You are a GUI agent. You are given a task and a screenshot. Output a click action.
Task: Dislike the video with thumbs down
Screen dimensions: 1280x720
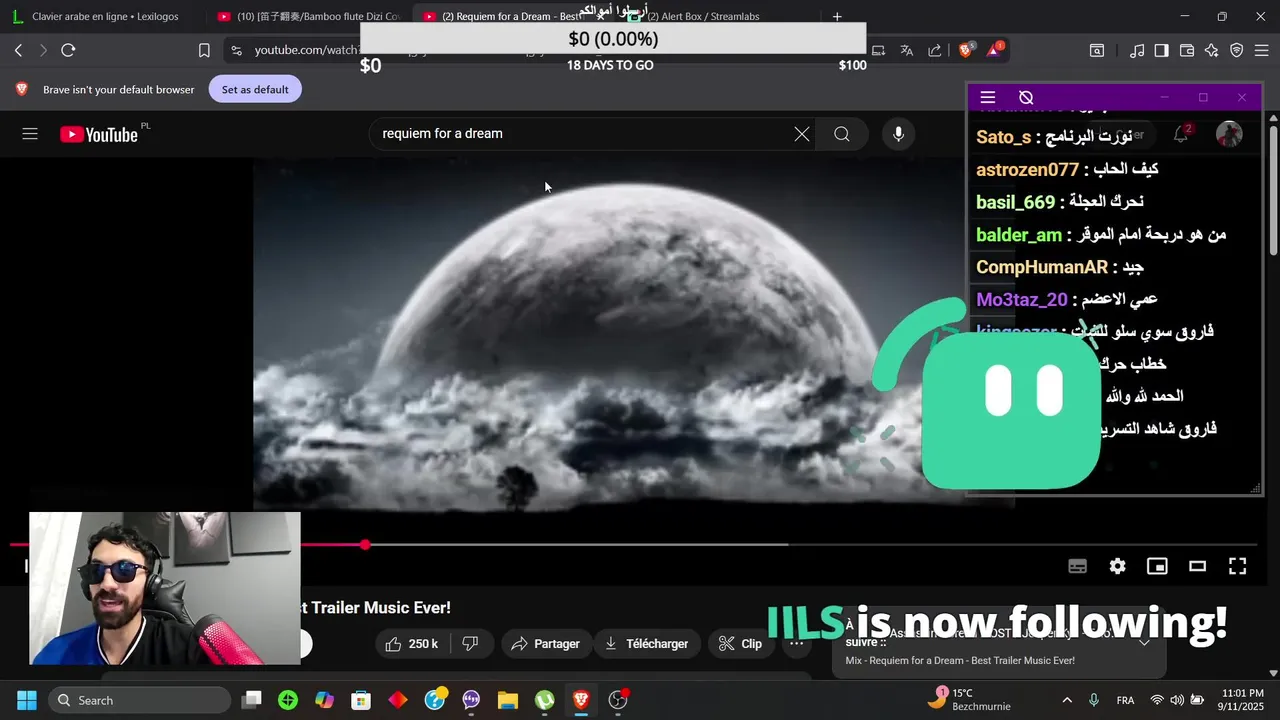(471, 644)
